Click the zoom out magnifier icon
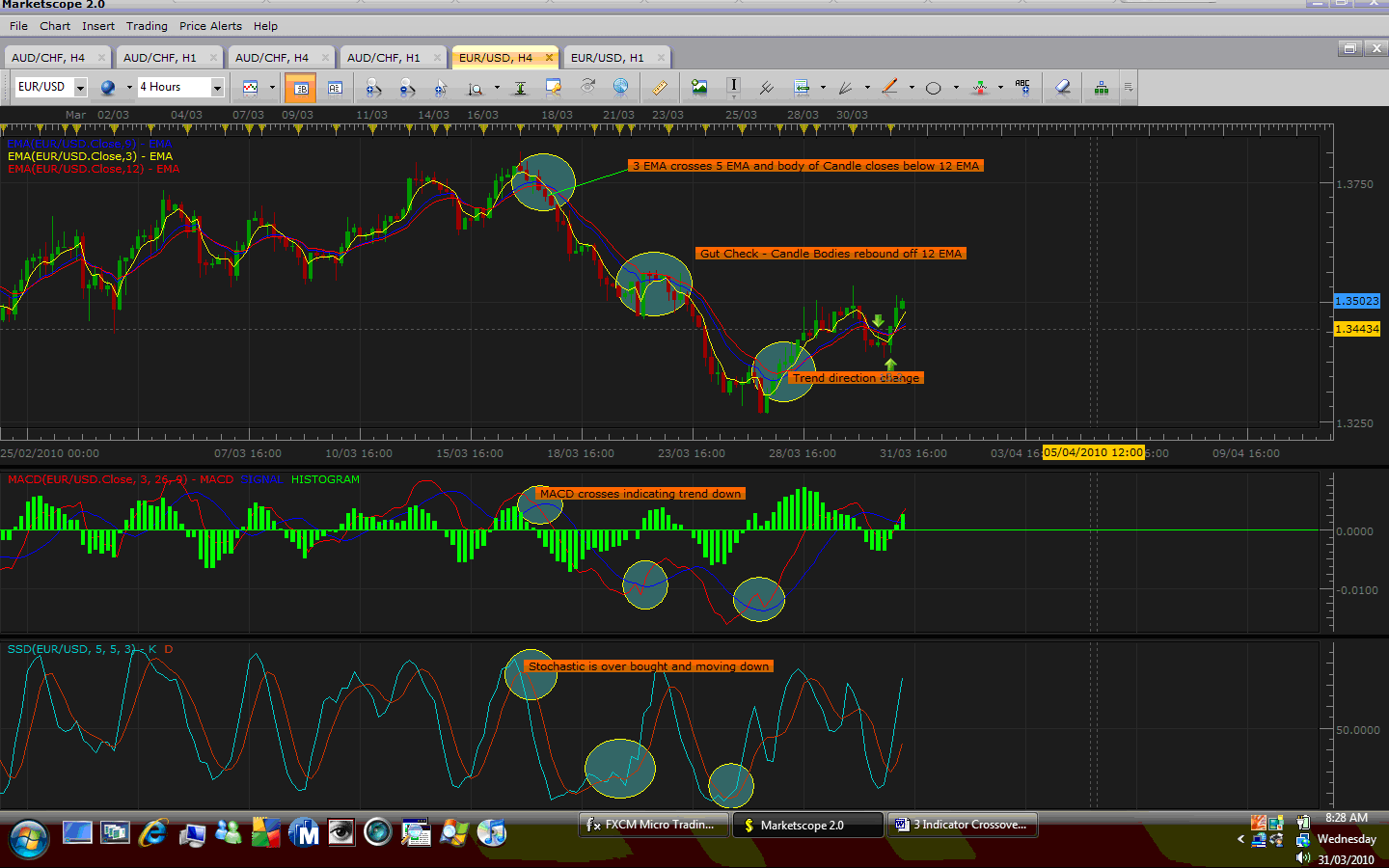 [x=407, y=88]
